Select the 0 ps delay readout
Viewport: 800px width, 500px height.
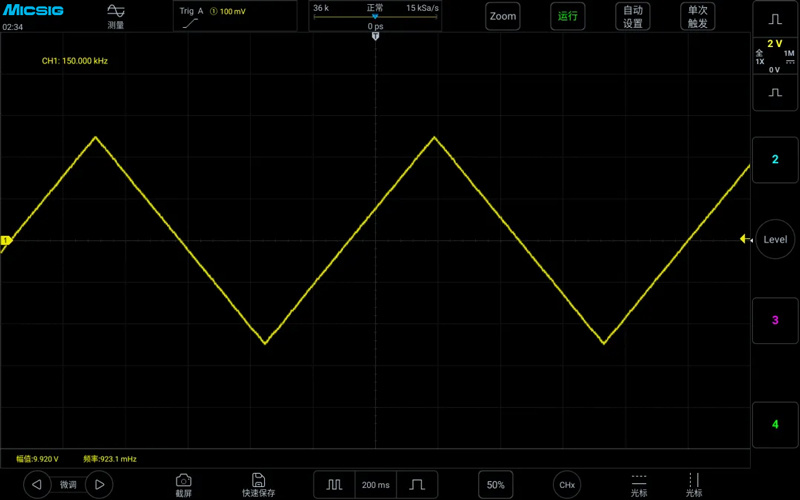[x=376, y=26]
